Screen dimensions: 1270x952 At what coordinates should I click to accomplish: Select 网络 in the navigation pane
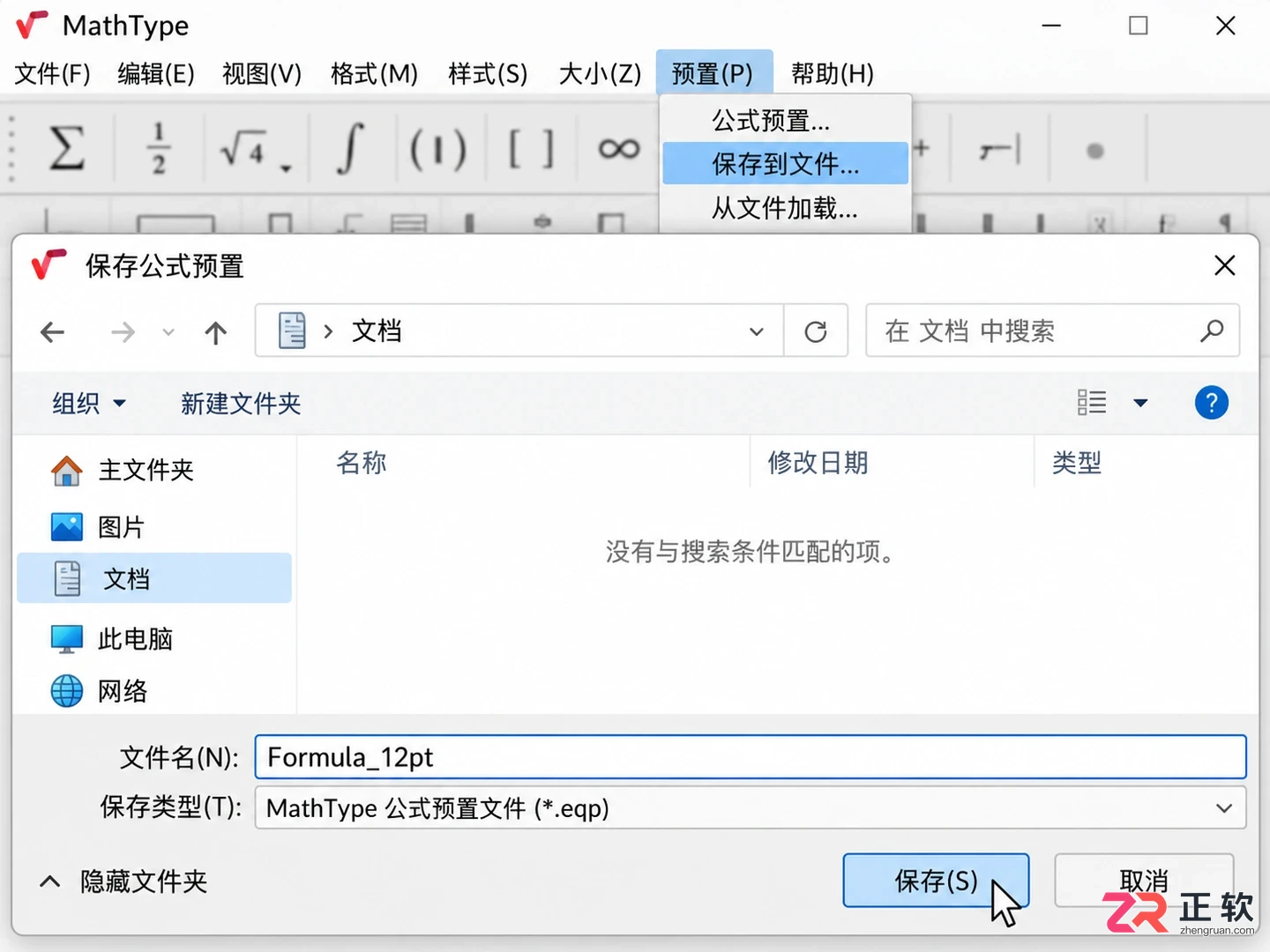tap(154, 691)
